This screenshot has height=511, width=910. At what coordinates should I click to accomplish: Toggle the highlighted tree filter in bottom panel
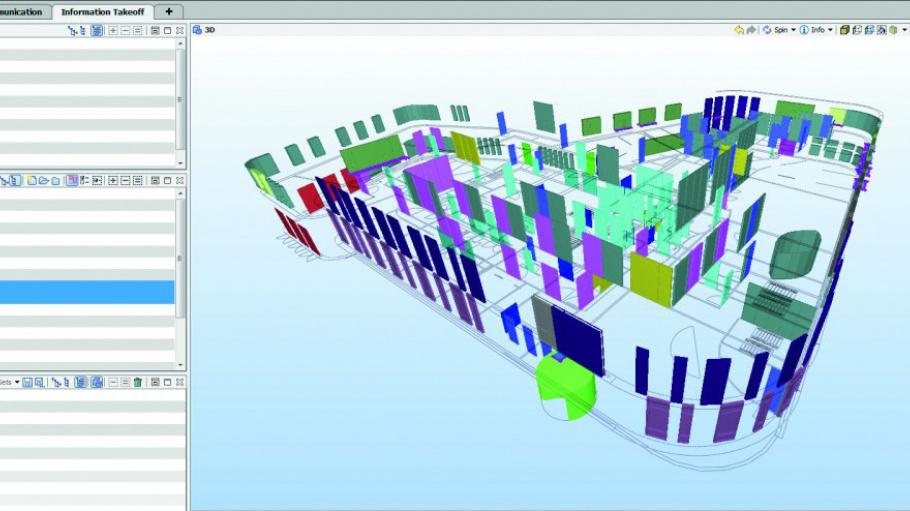(x=80, y=382)
